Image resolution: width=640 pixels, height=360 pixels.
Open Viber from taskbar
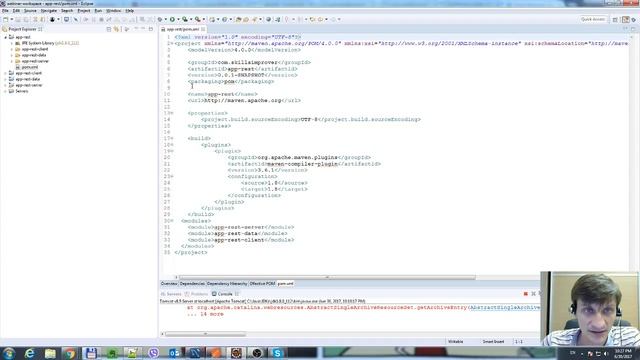153,353
